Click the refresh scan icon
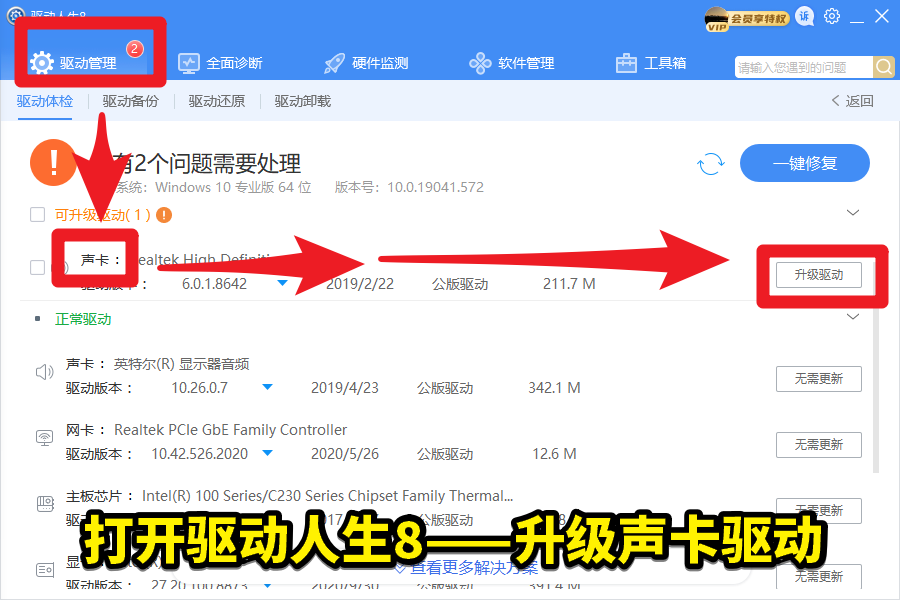Image resolution: width=900 pixels, height=600 pixels. tap(711, 164)
